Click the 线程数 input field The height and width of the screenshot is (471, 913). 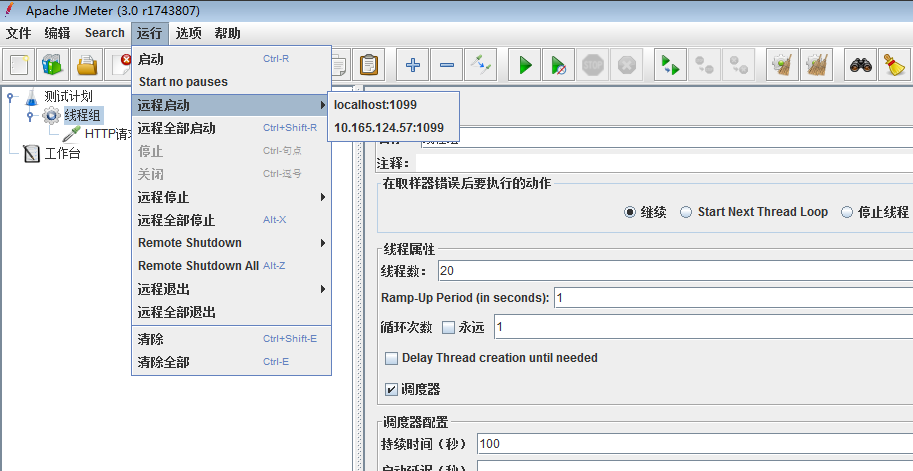(x=675, y=271)
